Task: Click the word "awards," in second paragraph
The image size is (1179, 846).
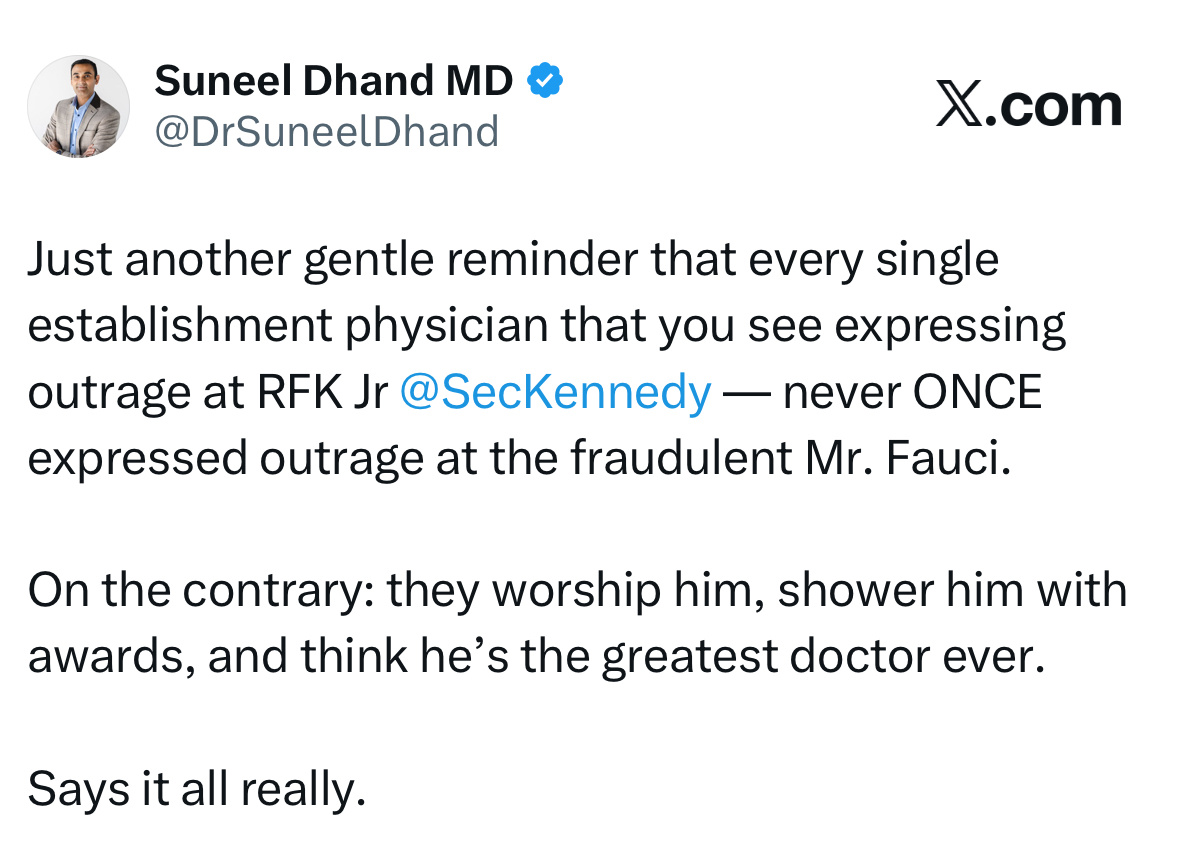Action: tap(112, 656)
